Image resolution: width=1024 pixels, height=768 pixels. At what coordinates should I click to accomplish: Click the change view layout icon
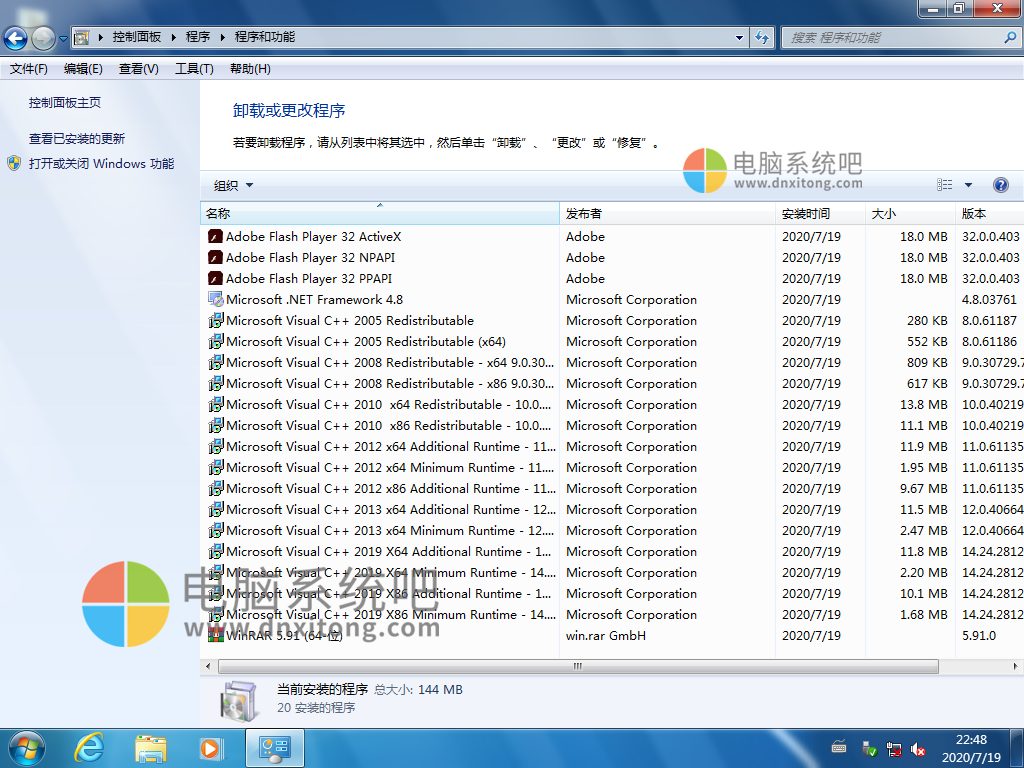point(945,185)
